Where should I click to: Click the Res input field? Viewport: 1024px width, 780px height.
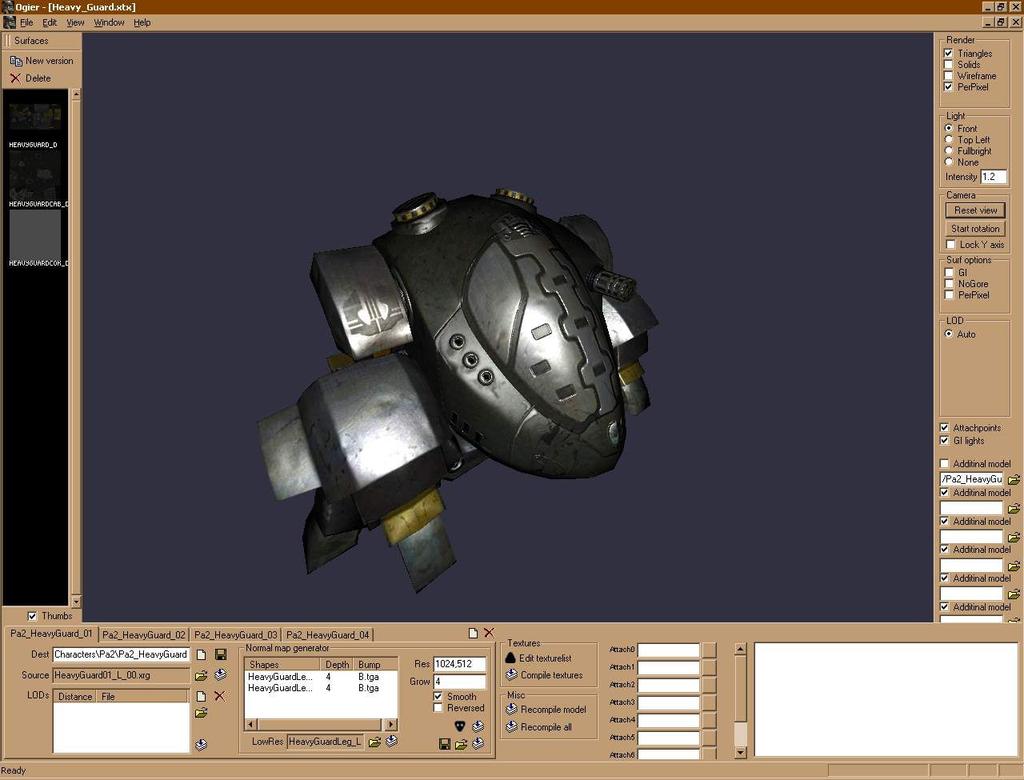coord(460,664)
